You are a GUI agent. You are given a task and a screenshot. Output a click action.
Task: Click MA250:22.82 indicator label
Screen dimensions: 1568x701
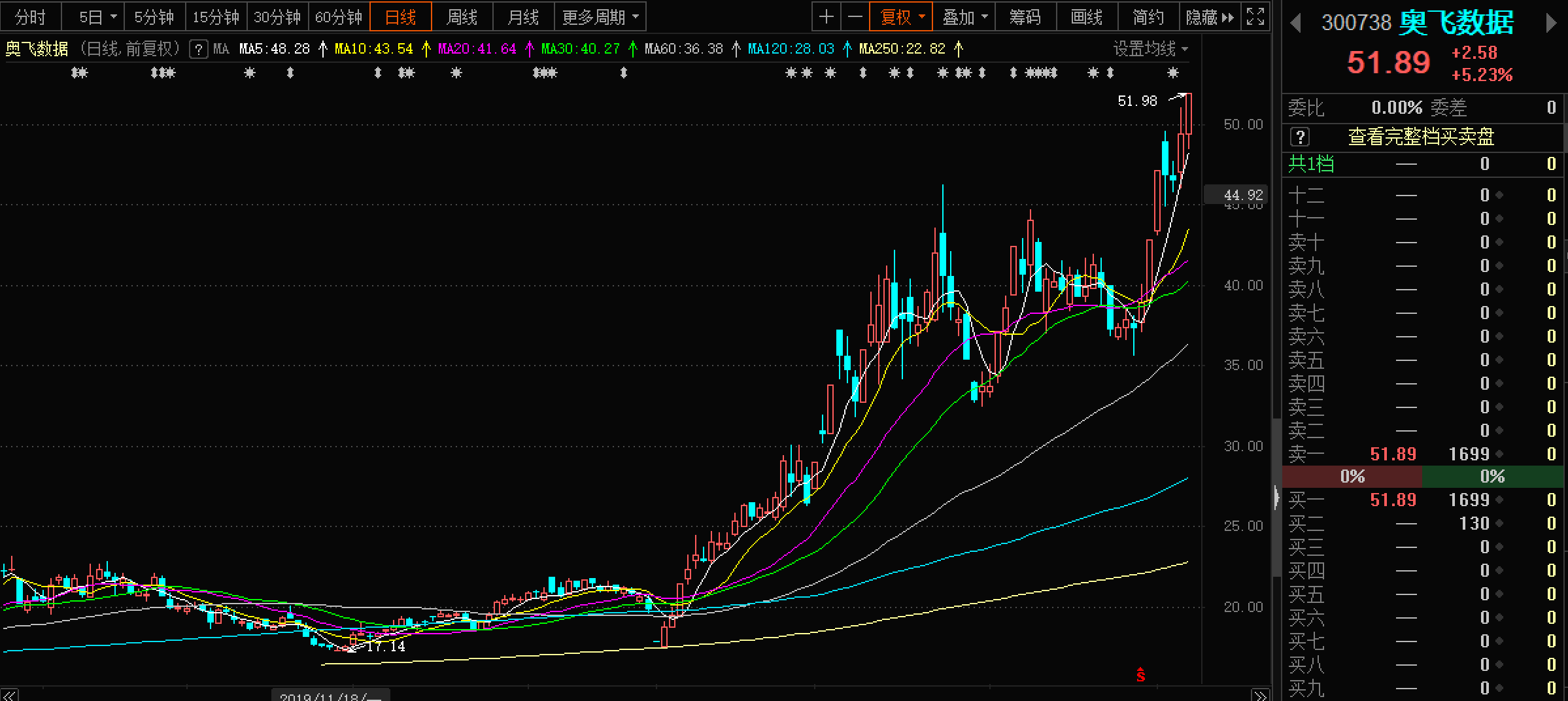click(902, 49)
